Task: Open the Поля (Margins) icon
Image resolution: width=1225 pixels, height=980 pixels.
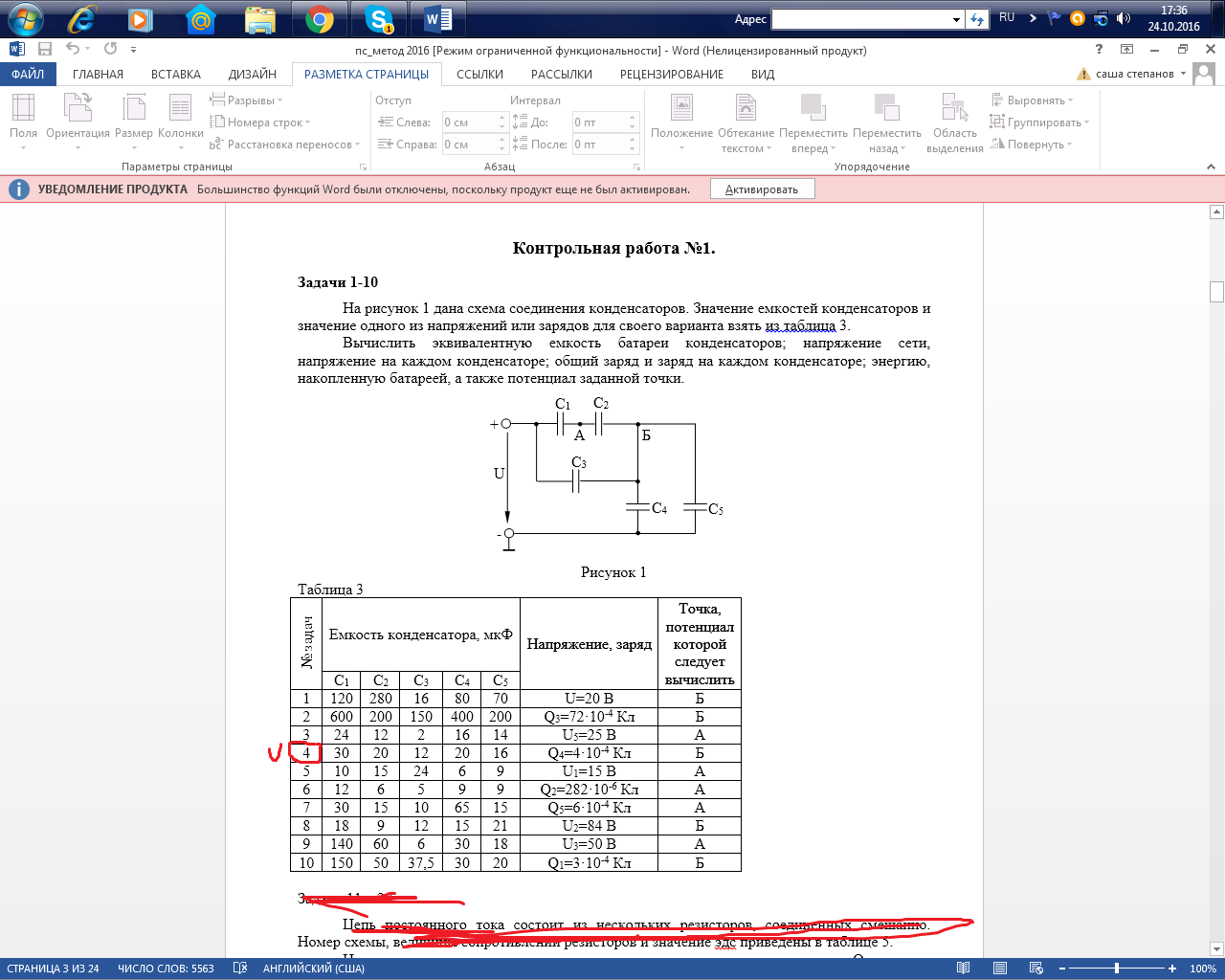Action: coord(23,110)
